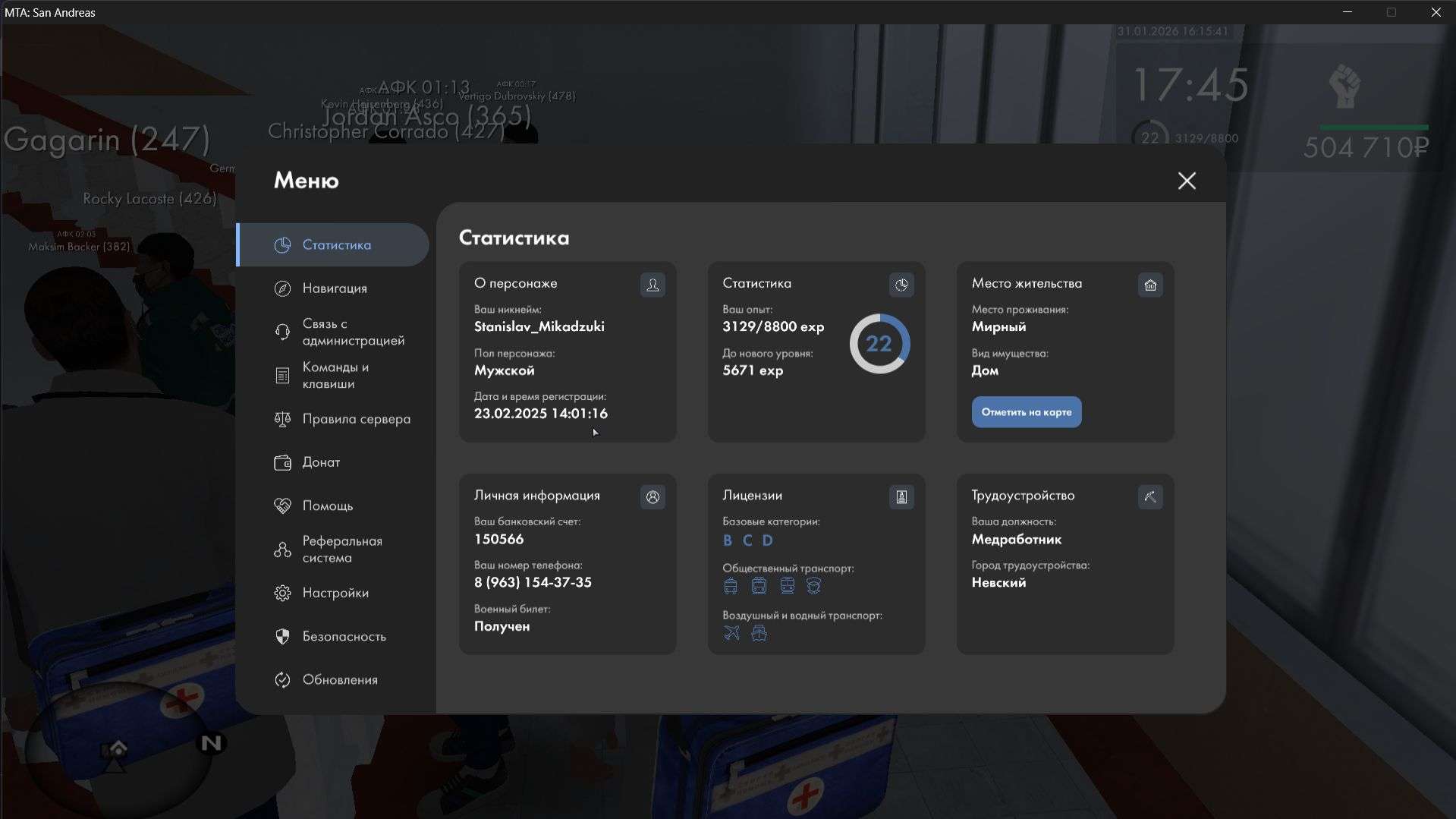Select Связь с администрацией in sidebar
Image resolution: width=1456 pixels, height=819 pixels.
[352, 332]
